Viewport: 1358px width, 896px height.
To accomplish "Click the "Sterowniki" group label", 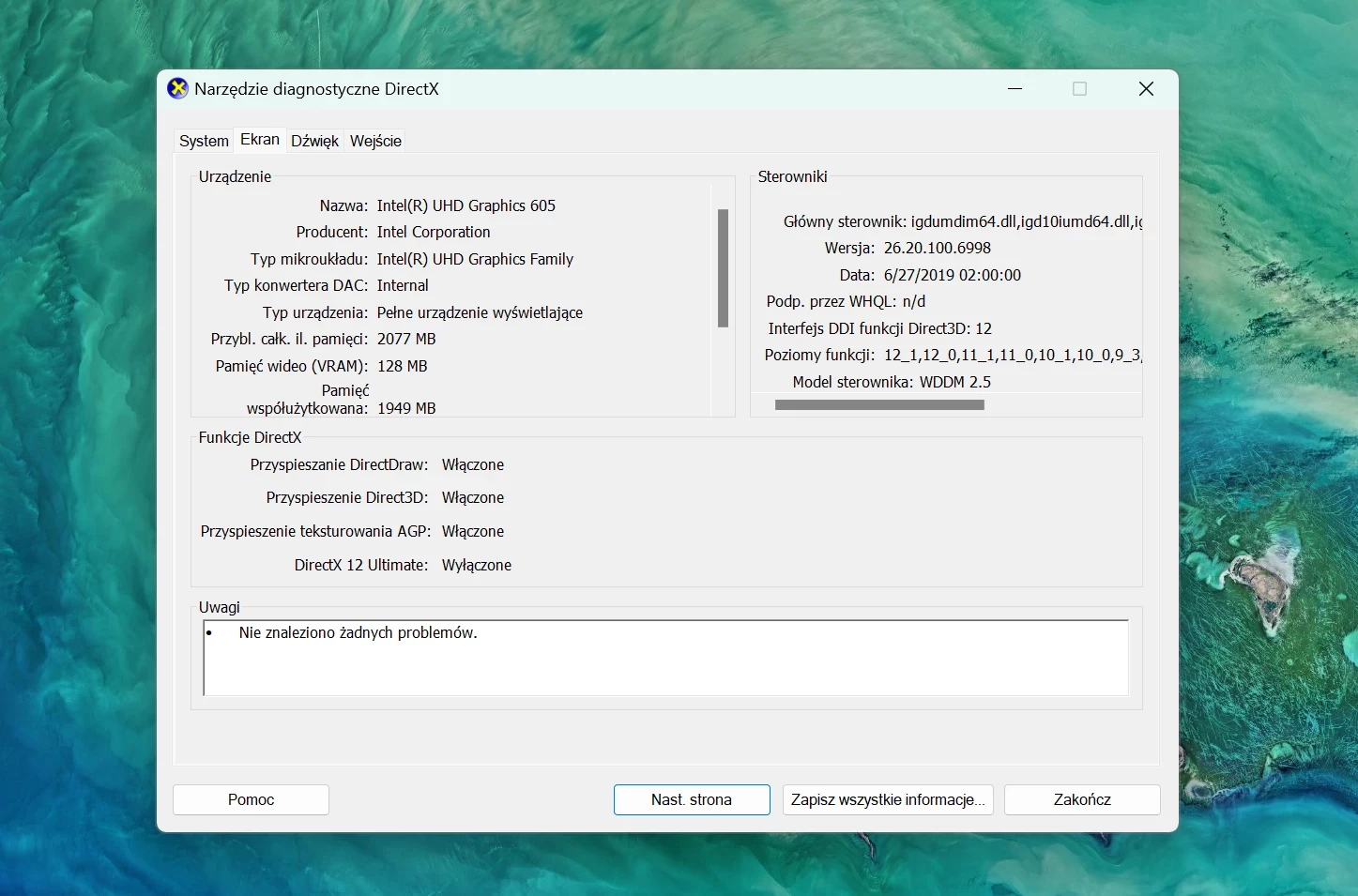I will click(793, 176).
